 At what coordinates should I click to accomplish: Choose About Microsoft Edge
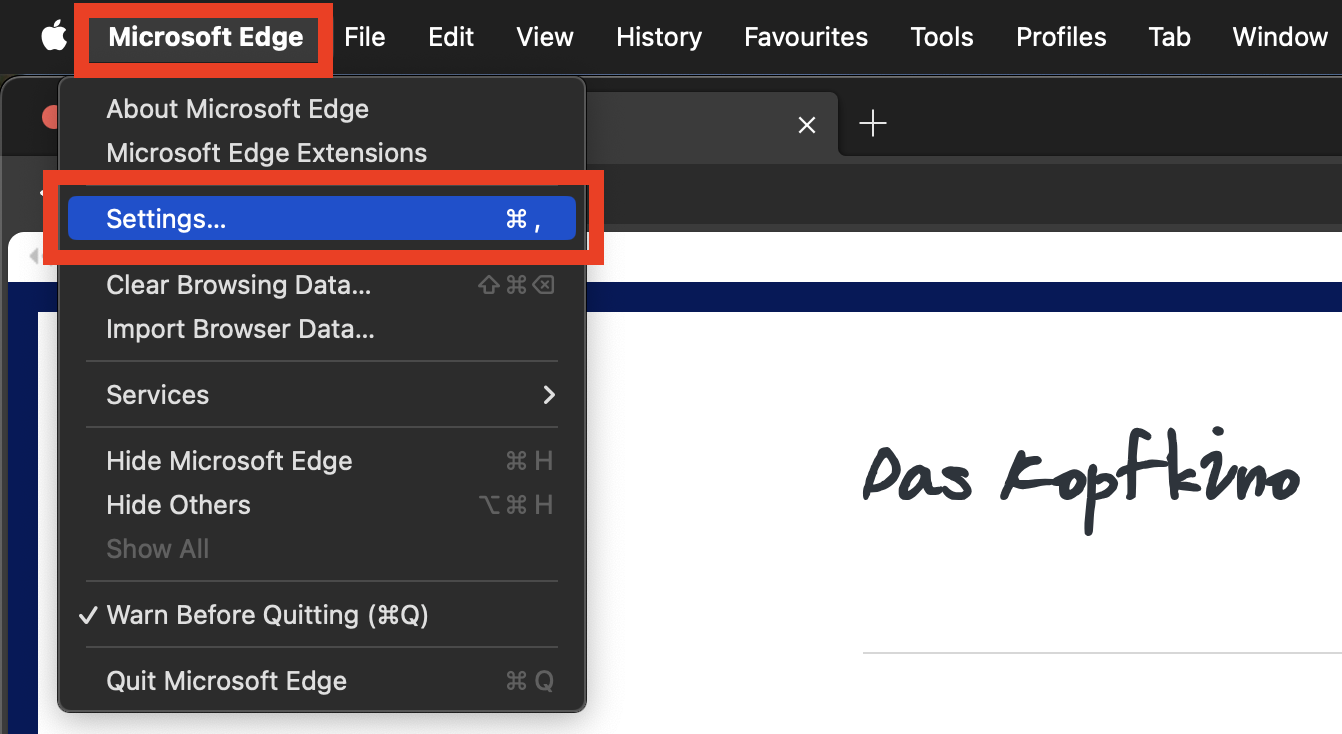[x=322, y=109]
